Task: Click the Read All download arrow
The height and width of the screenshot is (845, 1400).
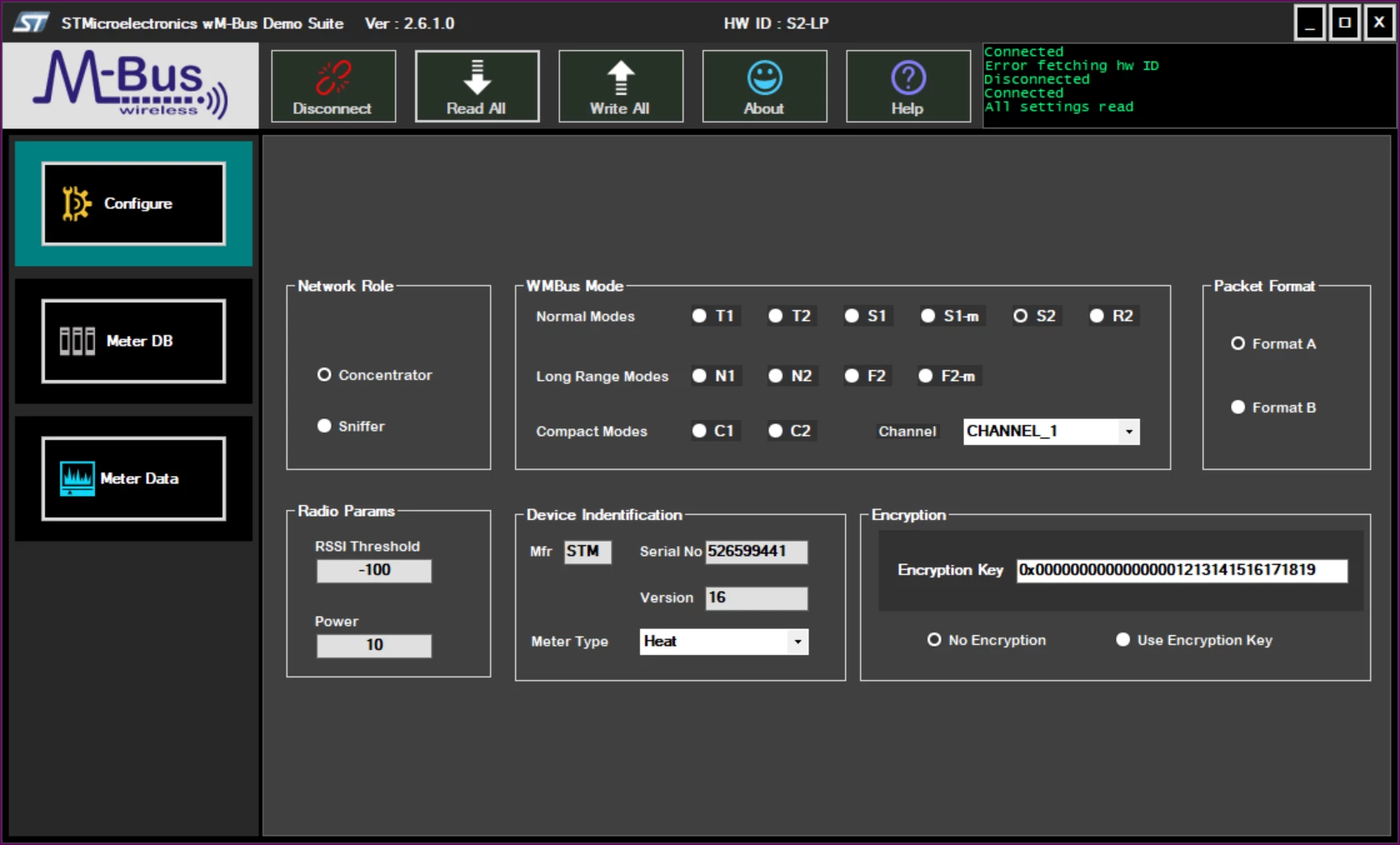Action: click(x=477, y=77)
